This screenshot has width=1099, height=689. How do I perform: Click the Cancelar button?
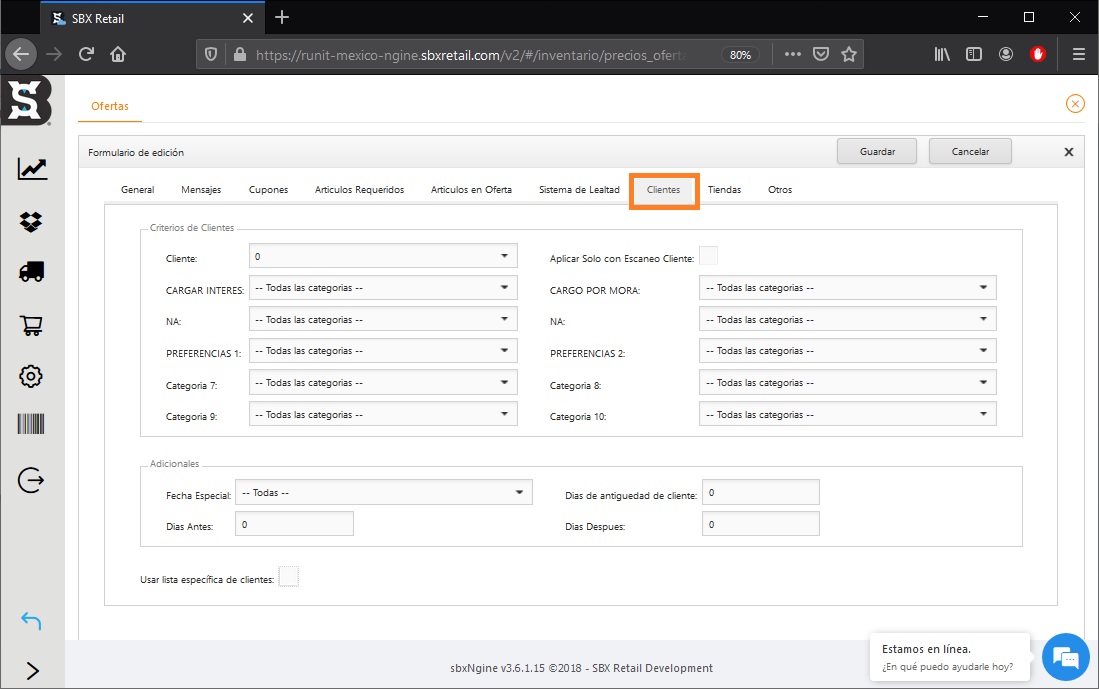[970, 151]
